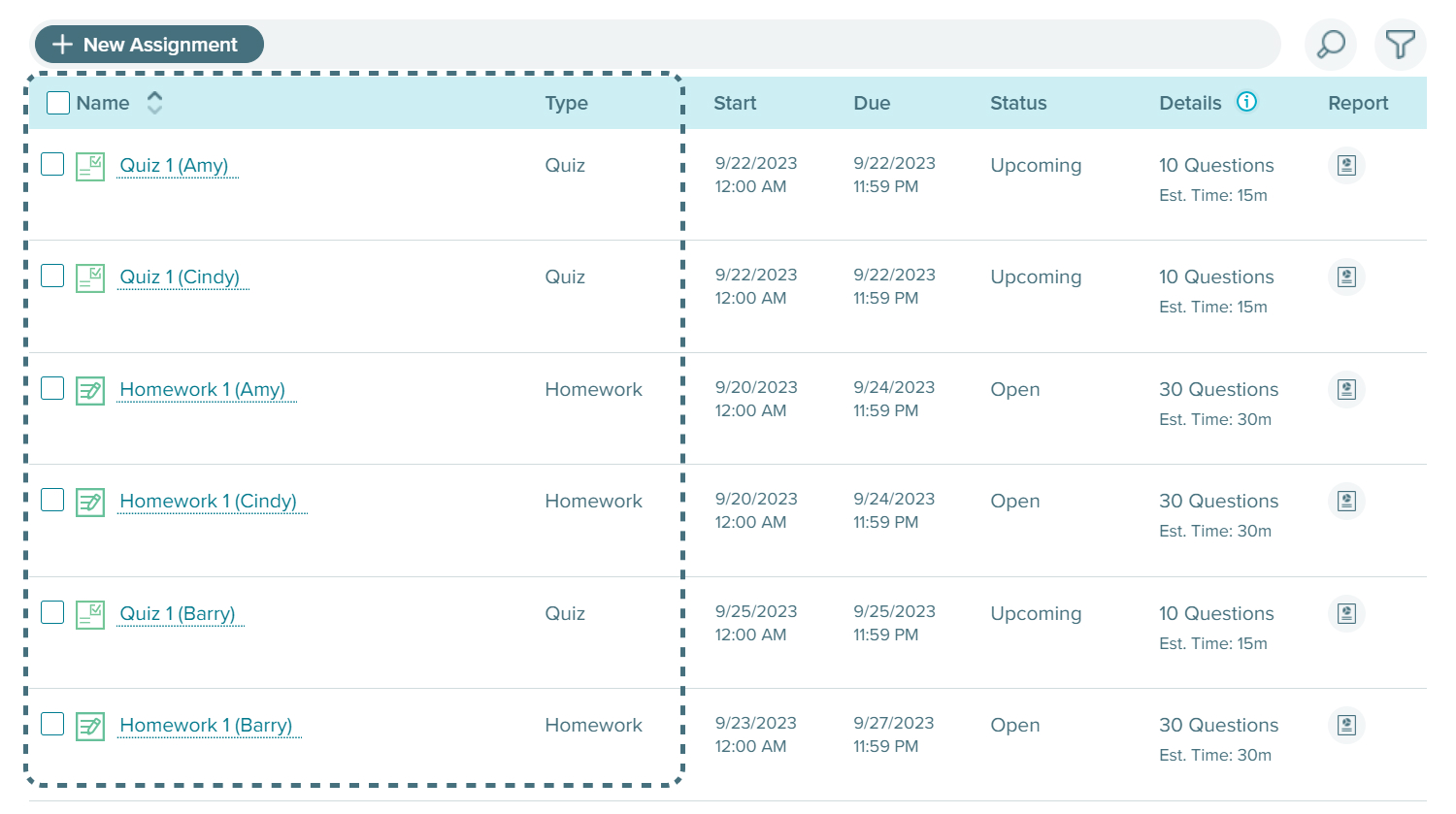This screenshot has height=814, width=1456.
Task: Click the quiz icon beside Quiz 1 (Amy)
Action: tap(90, 167)
